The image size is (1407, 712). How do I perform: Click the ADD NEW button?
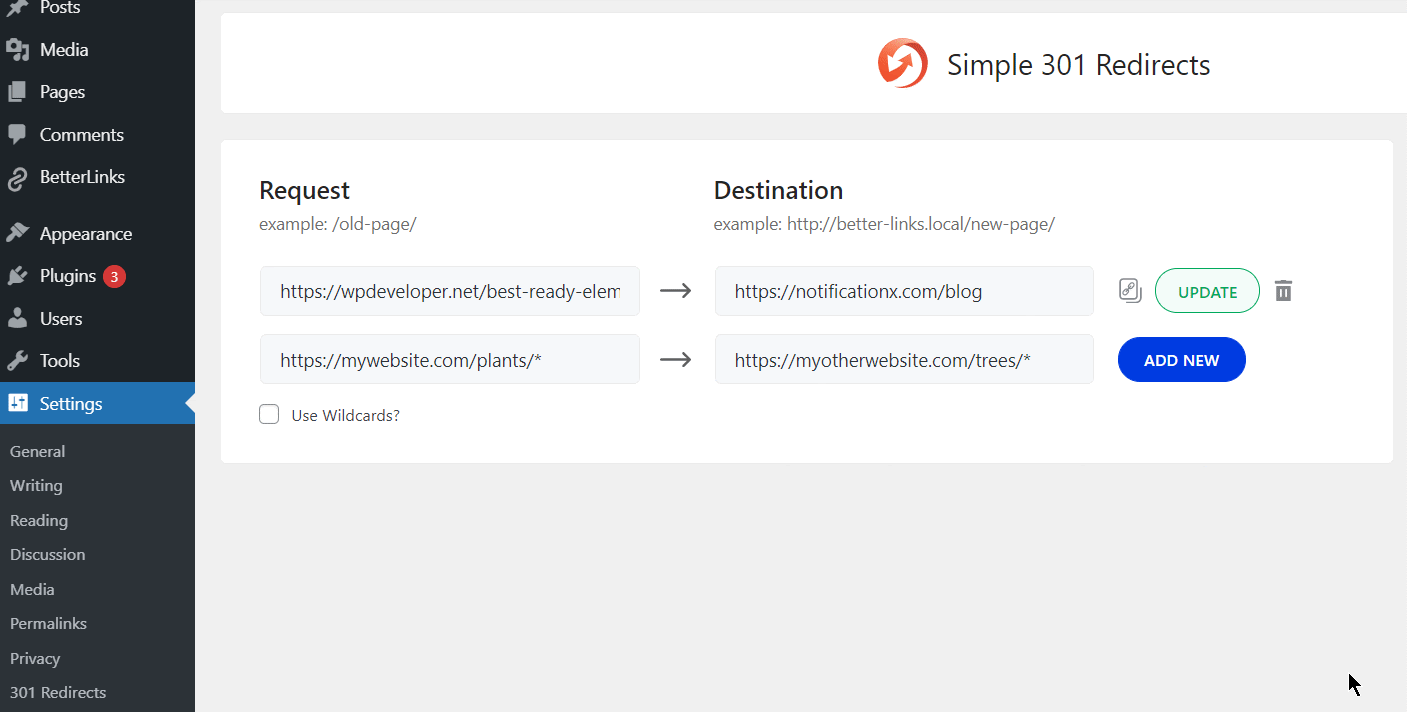click(1181, 359)
